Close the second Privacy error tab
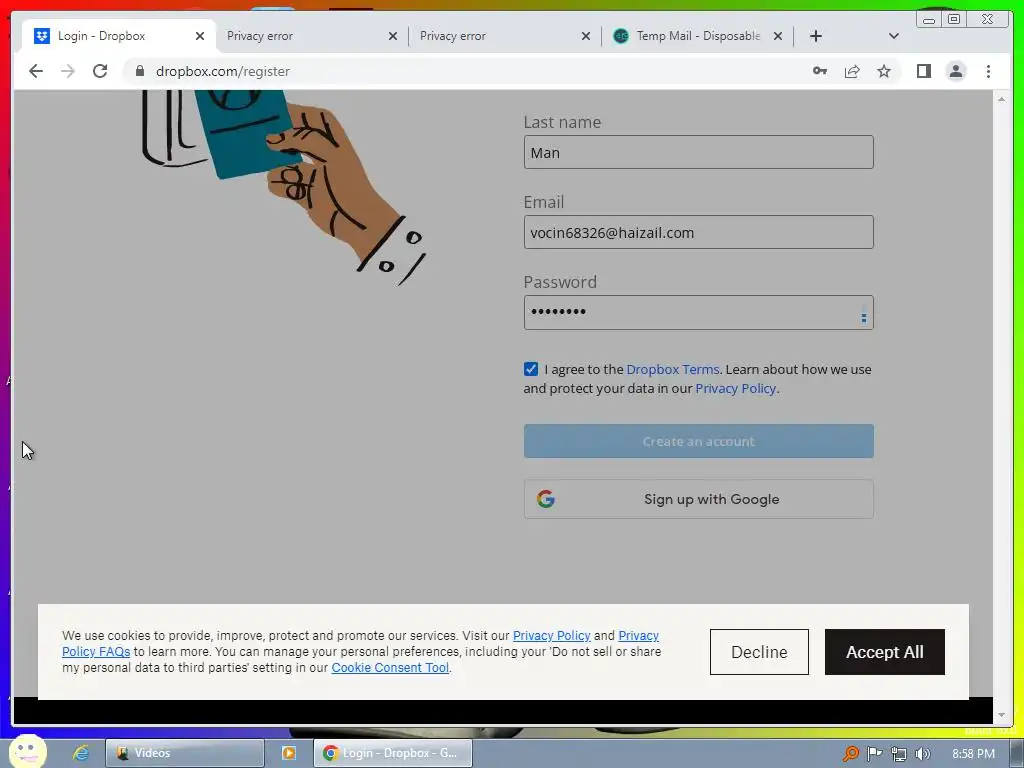 586,36
